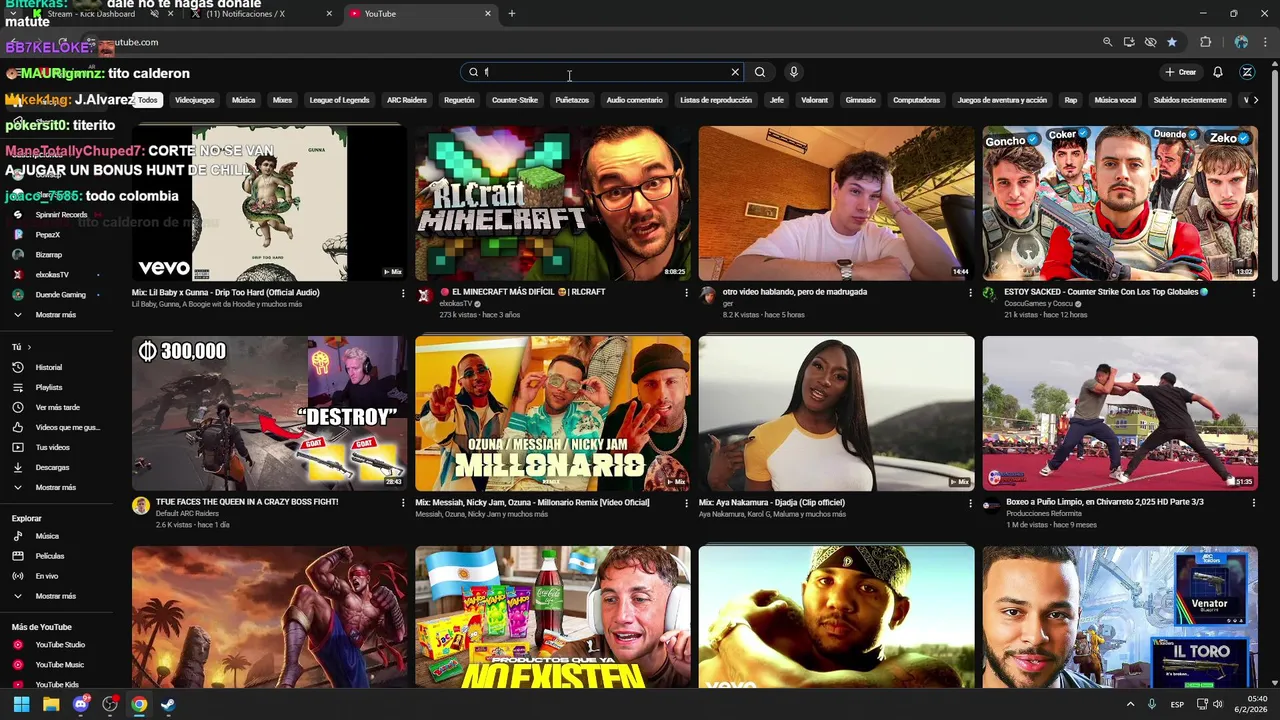Image resolution: width=1280 pixels, height=720 pixels.
Task: Open Steam from taskbar
Action: click(x=168, y=704)
